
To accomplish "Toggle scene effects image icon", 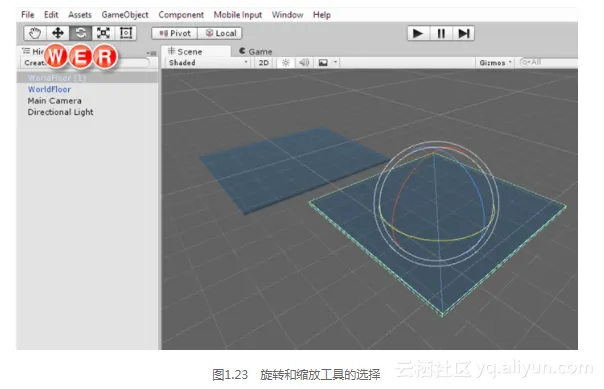I will point(323,63).
